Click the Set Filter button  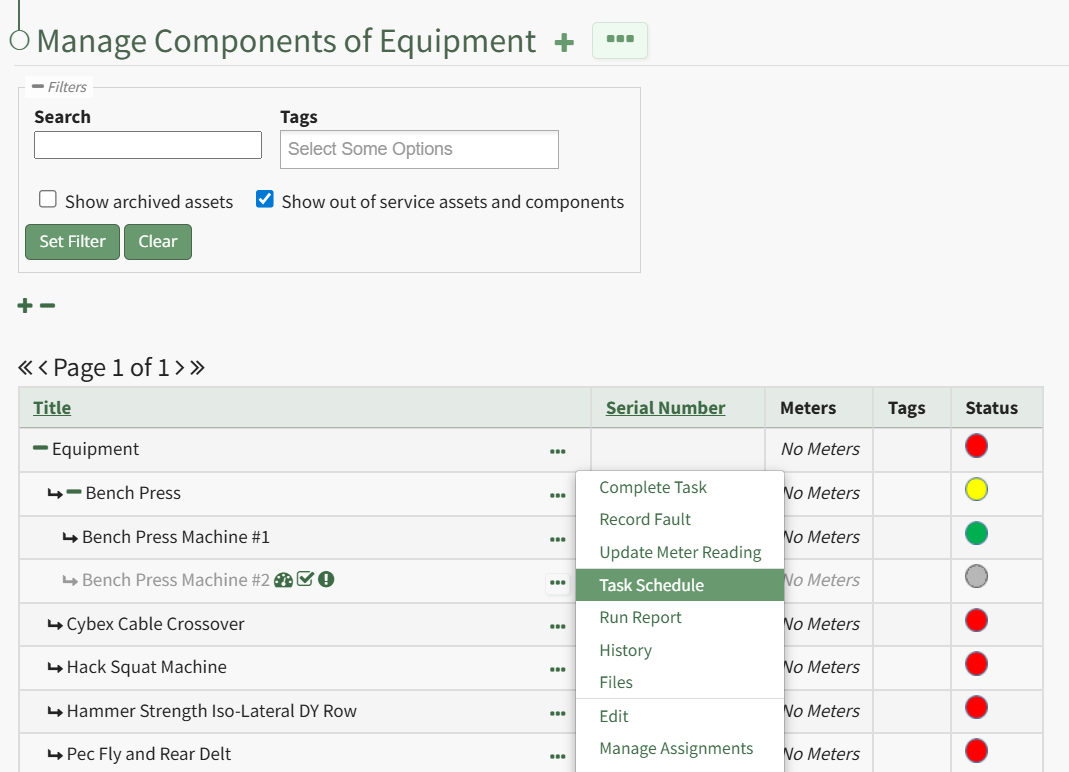click(72, 241)
